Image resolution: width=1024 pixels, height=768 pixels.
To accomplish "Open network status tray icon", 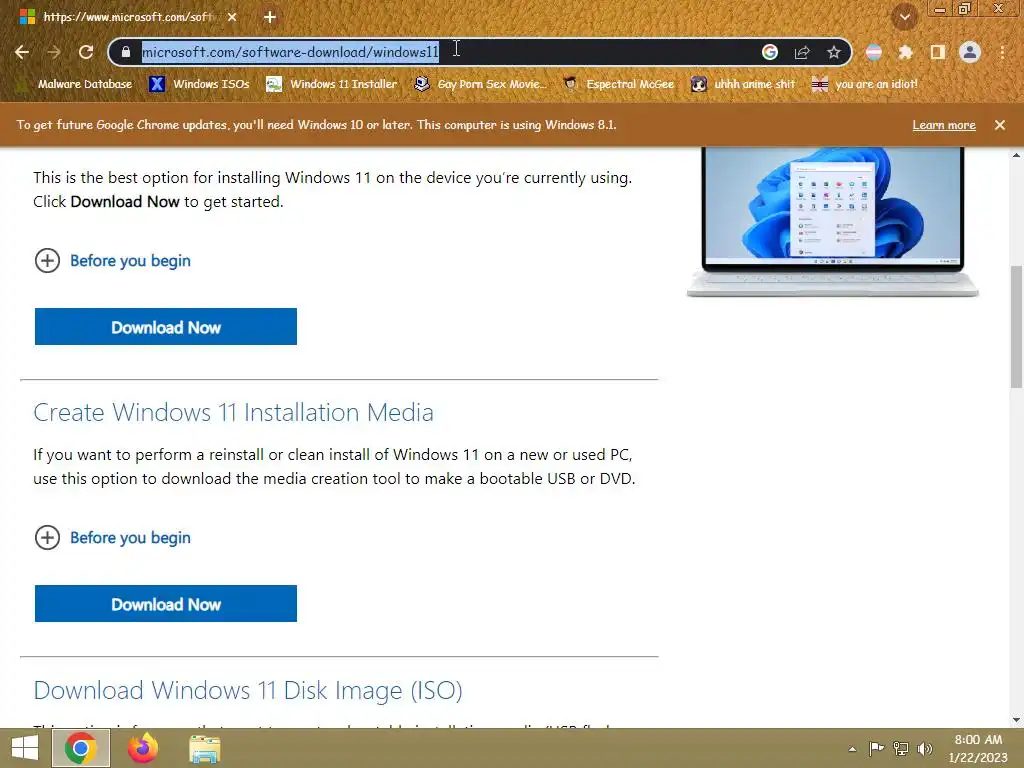I will (x=901, y=749).
